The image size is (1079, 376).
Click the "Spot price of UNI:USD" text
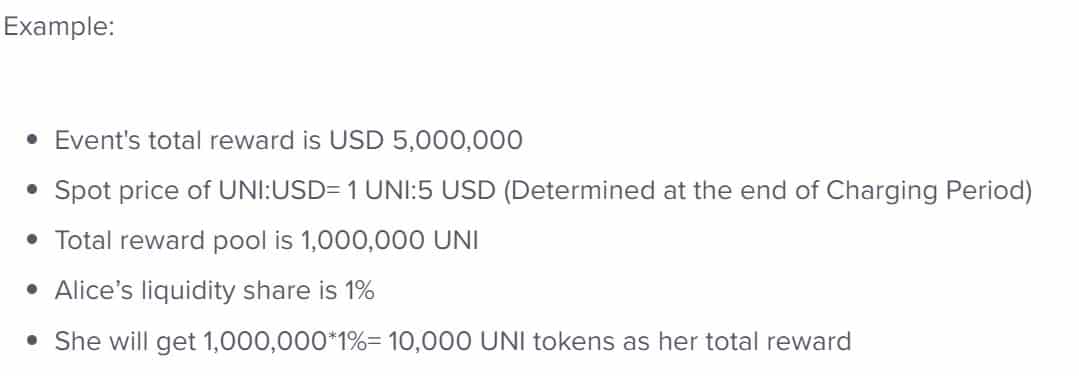coord(193,191)
